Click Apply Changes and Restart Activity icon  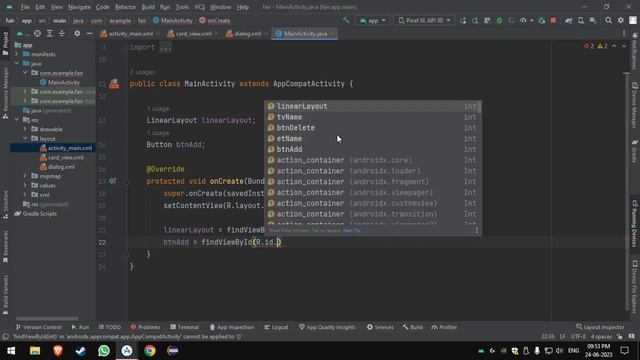coord(463,20)
